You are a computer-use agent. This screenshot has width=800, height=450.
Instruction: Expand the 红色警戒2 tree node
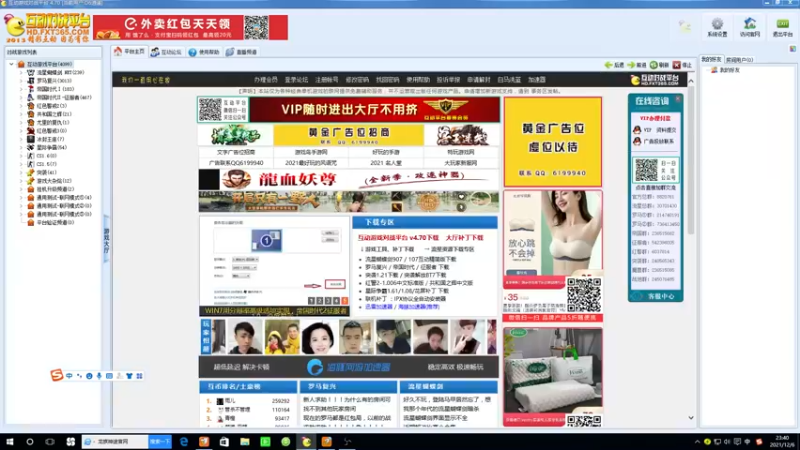point(21,106)
